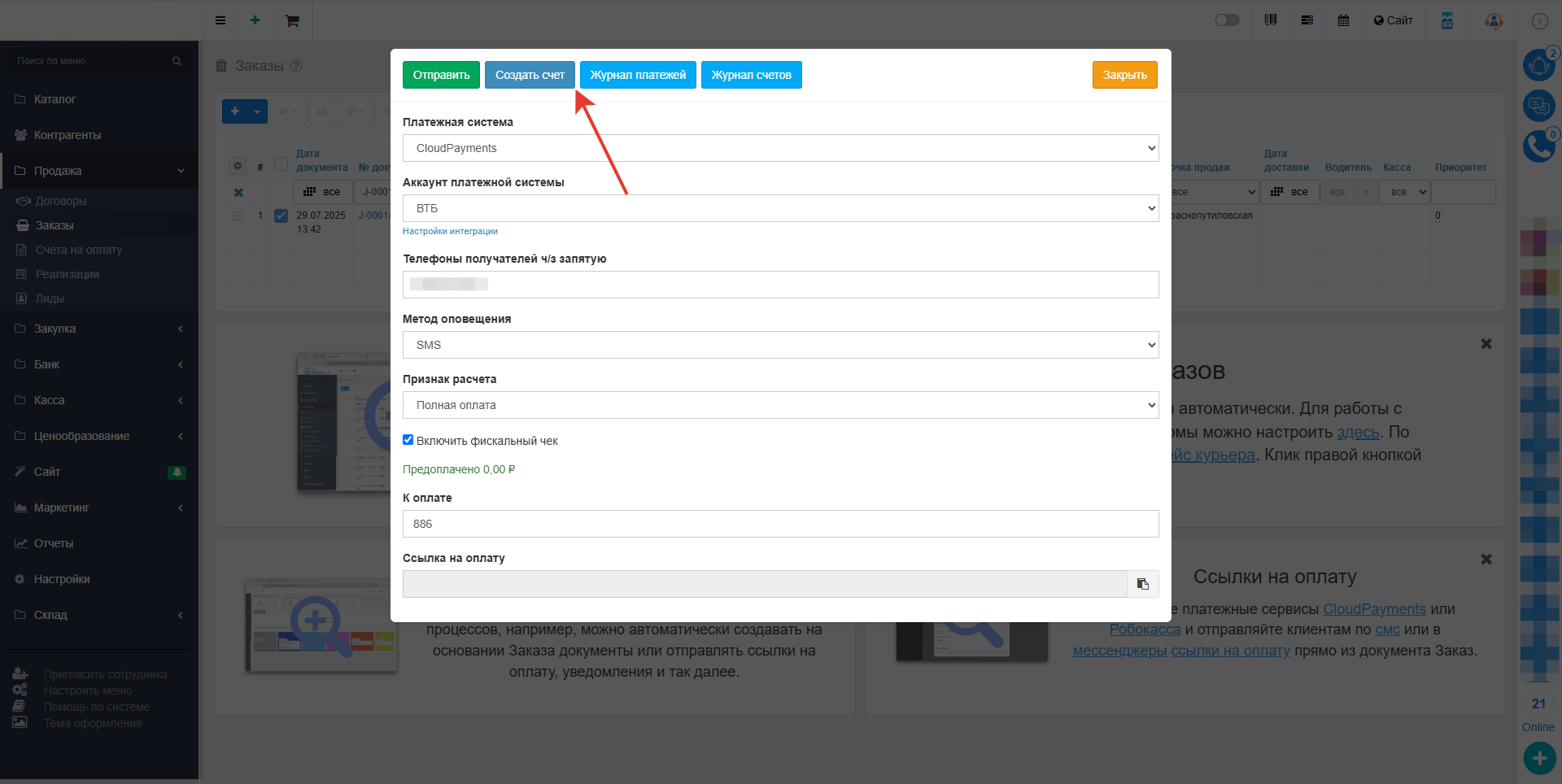This screenshot has height=784, width=1562.
Task: Expand the Маркетинг sidebar section
Action: 99,507
